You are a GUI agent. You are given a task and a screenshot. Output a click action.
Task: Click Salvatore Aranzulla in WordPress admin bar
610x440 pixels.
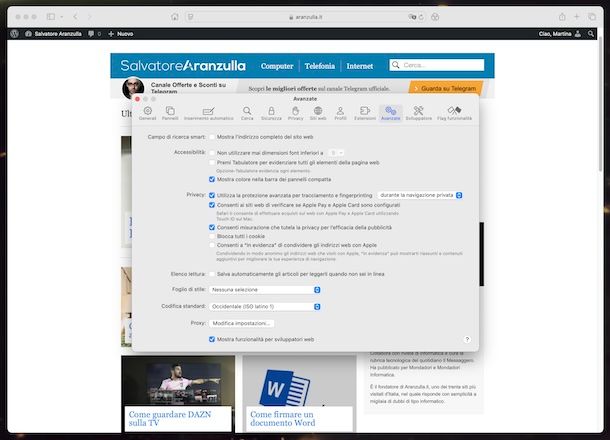click(54, 34)
